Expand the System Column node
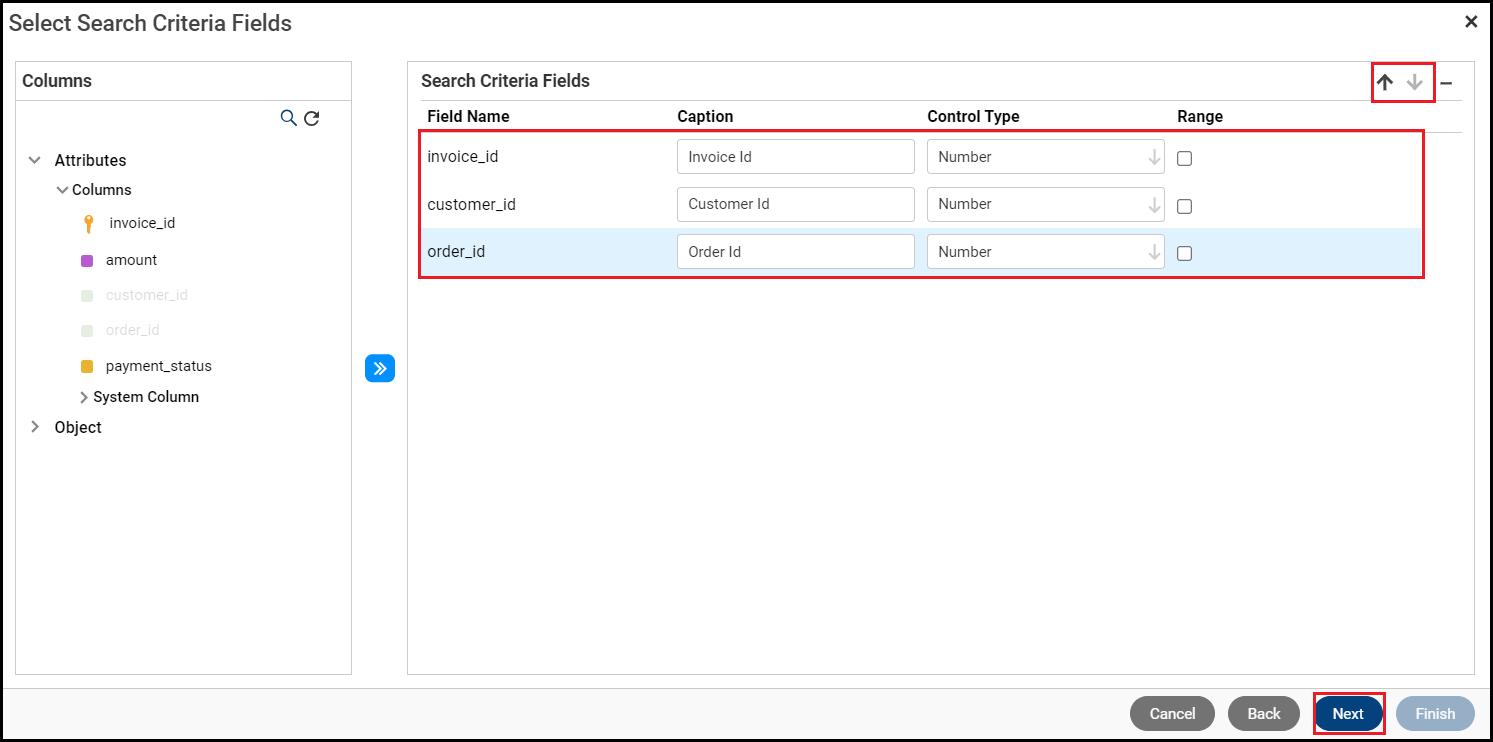The height and width of the screenshot is (742, 1493). (x=84, y=397)
